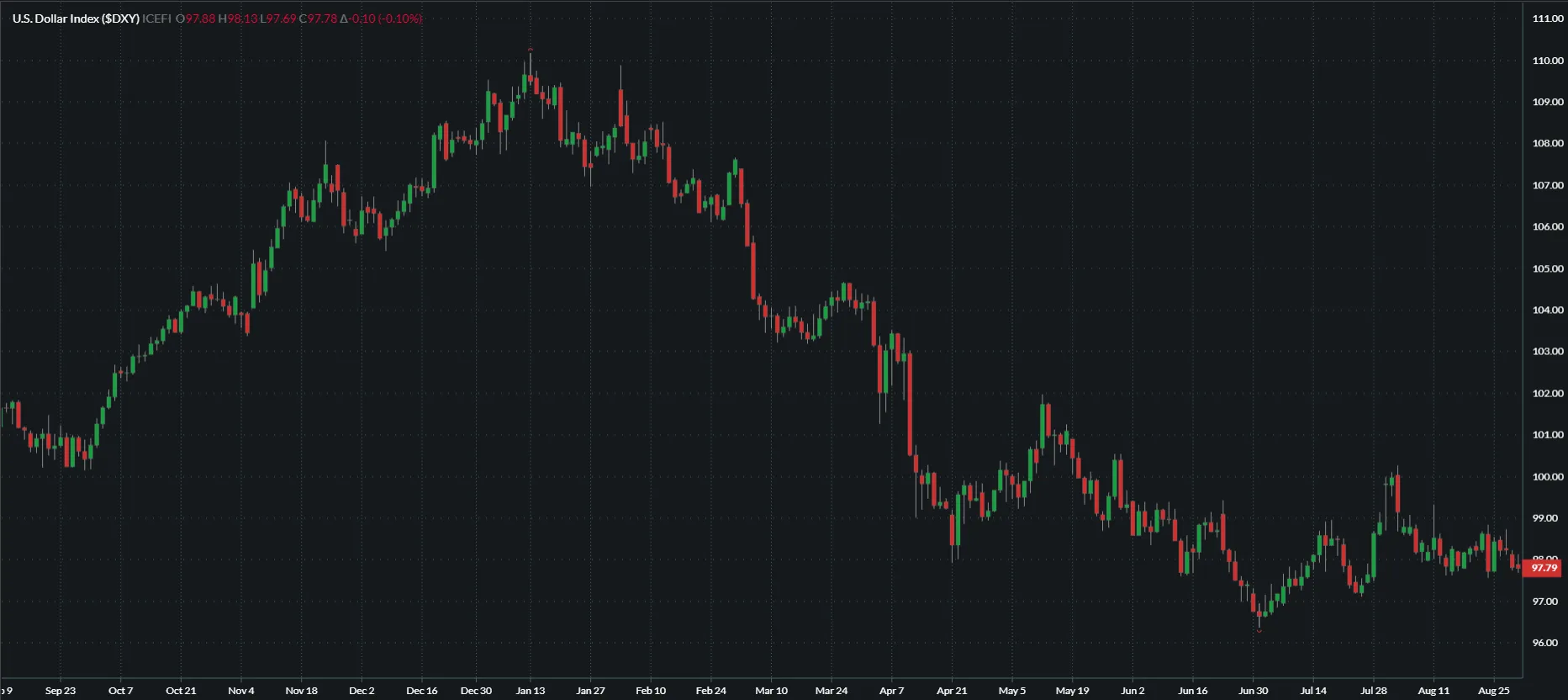This screenshot has width=1568, height=700.
Task: Click the ICEFI exchange label
Action: point(157,19)
